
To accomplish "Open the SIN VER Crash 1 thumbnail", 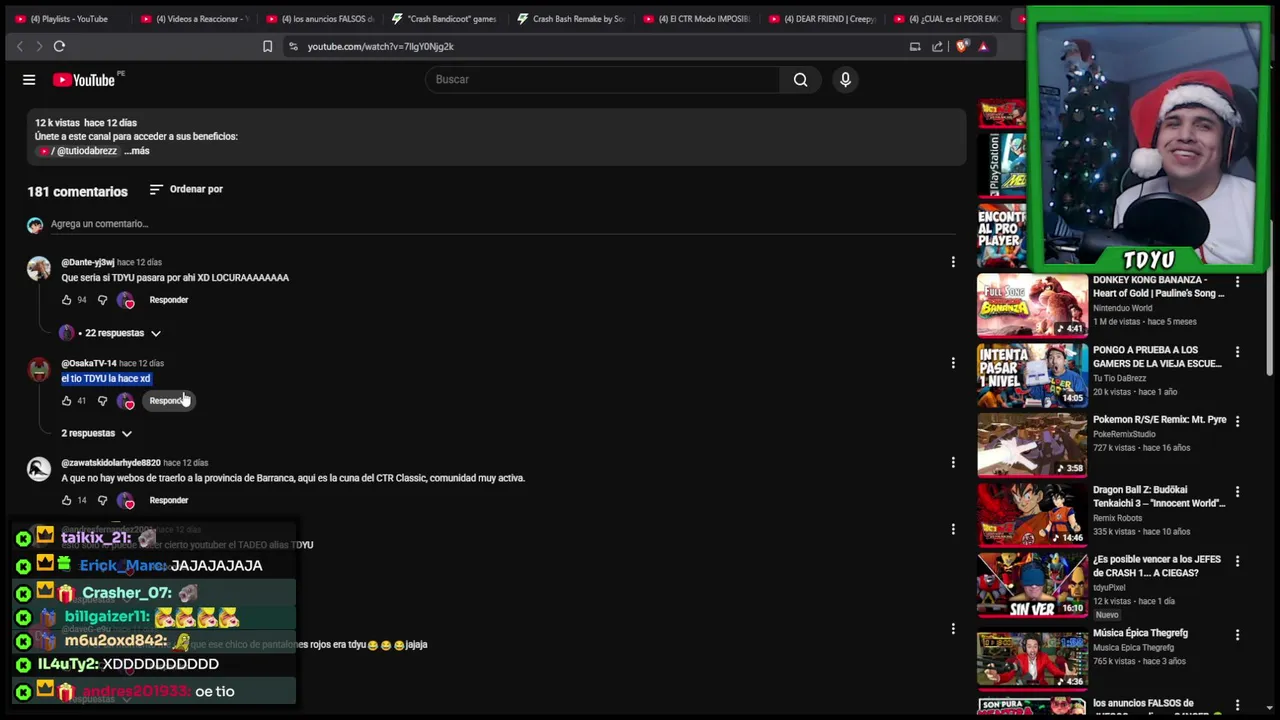I will pyautogui.click(x=1032, y=585).
